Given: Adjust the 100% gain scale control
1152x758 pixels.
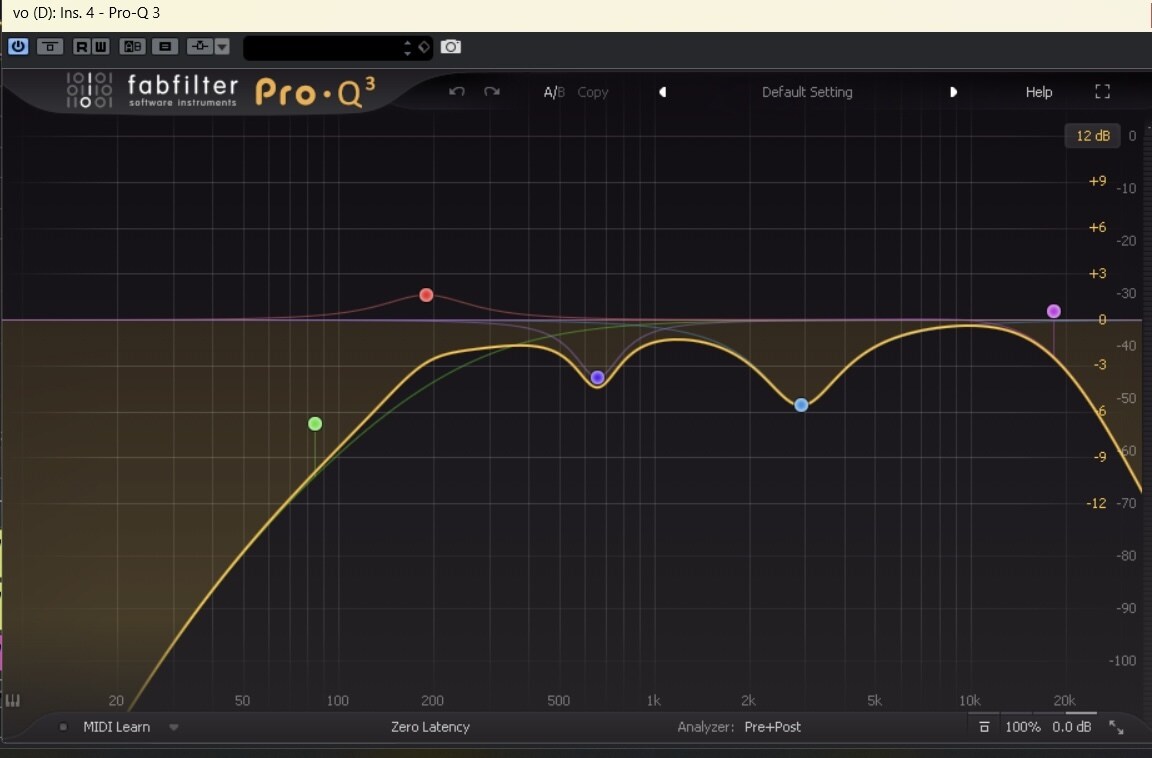Looking at the screenshot, I should [x=1022, y=727].
